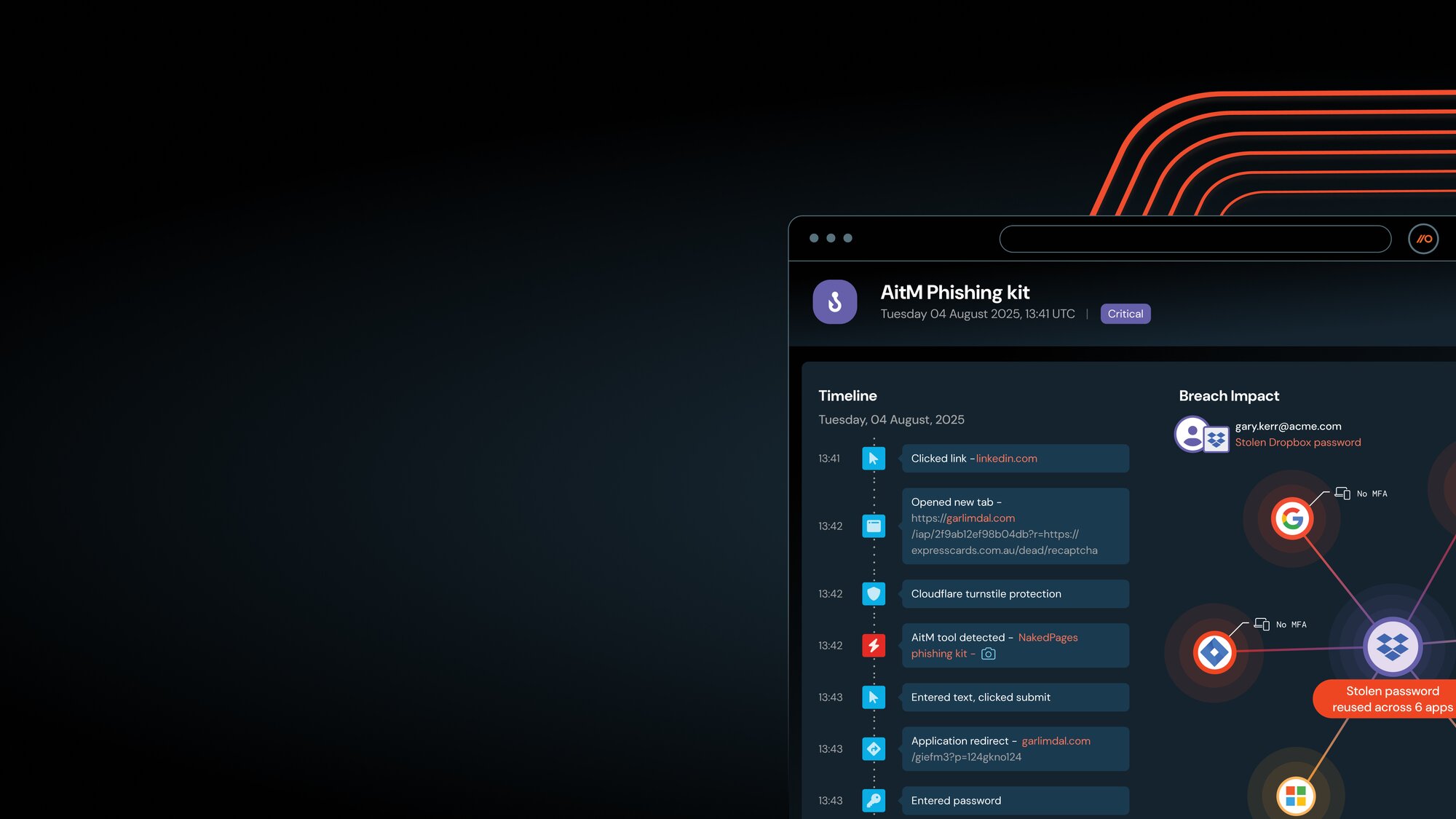
Task: Click the Microsoft app node
Action: tap(1296, 796)
